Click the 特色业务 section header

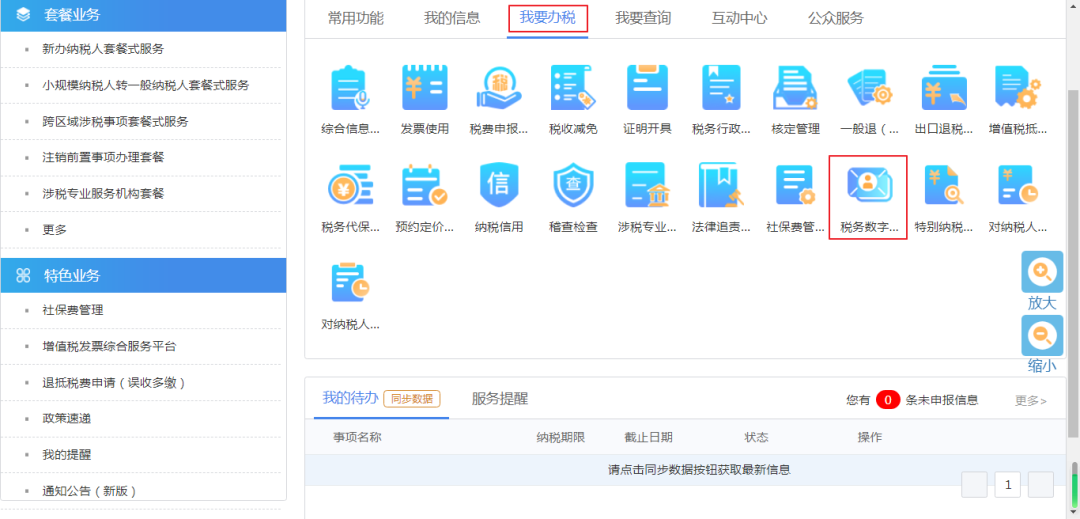[x=143, y=275]
